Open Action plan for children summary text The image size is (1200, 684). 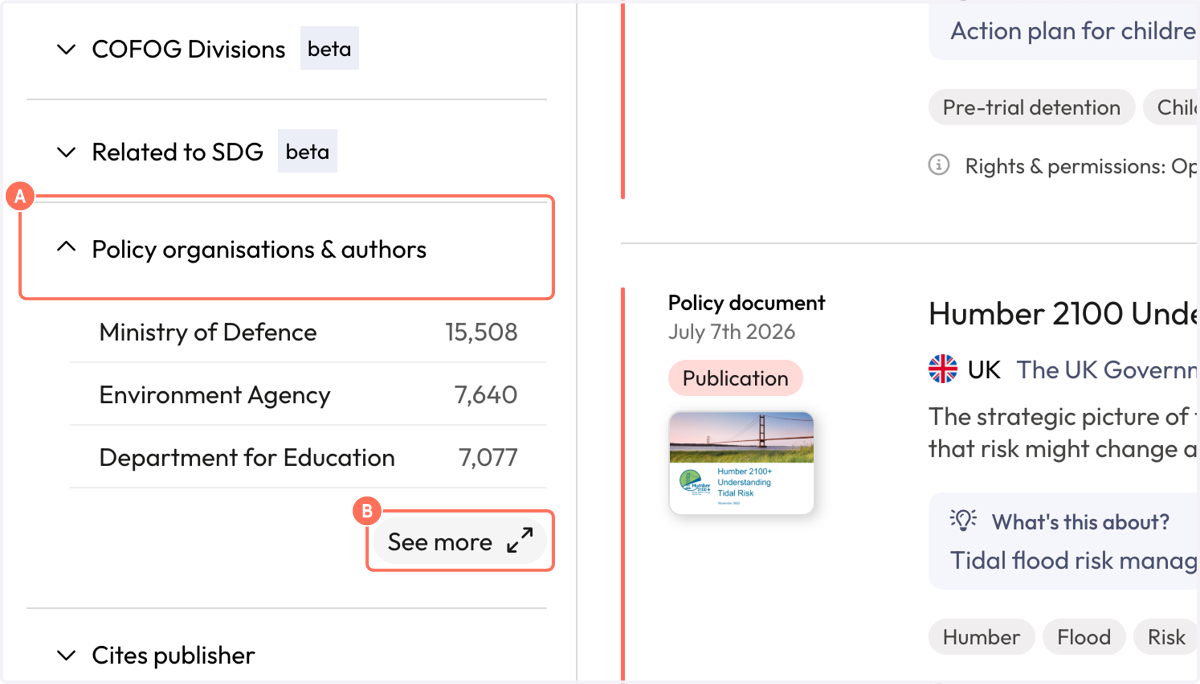pyautogui.click(x=1074, y=31)
